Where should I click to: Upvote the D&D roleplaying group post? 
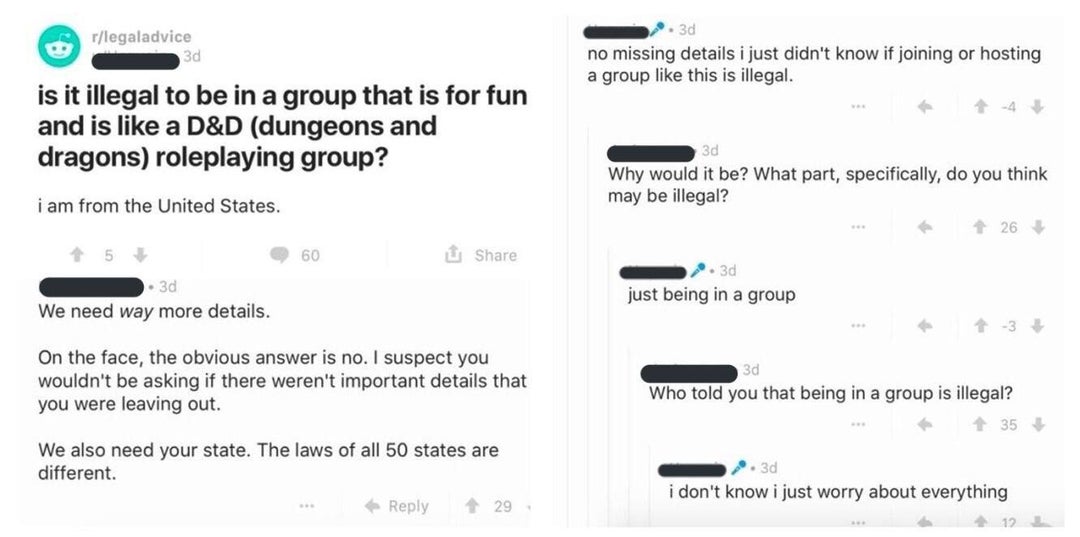click(x=74, y=255)
